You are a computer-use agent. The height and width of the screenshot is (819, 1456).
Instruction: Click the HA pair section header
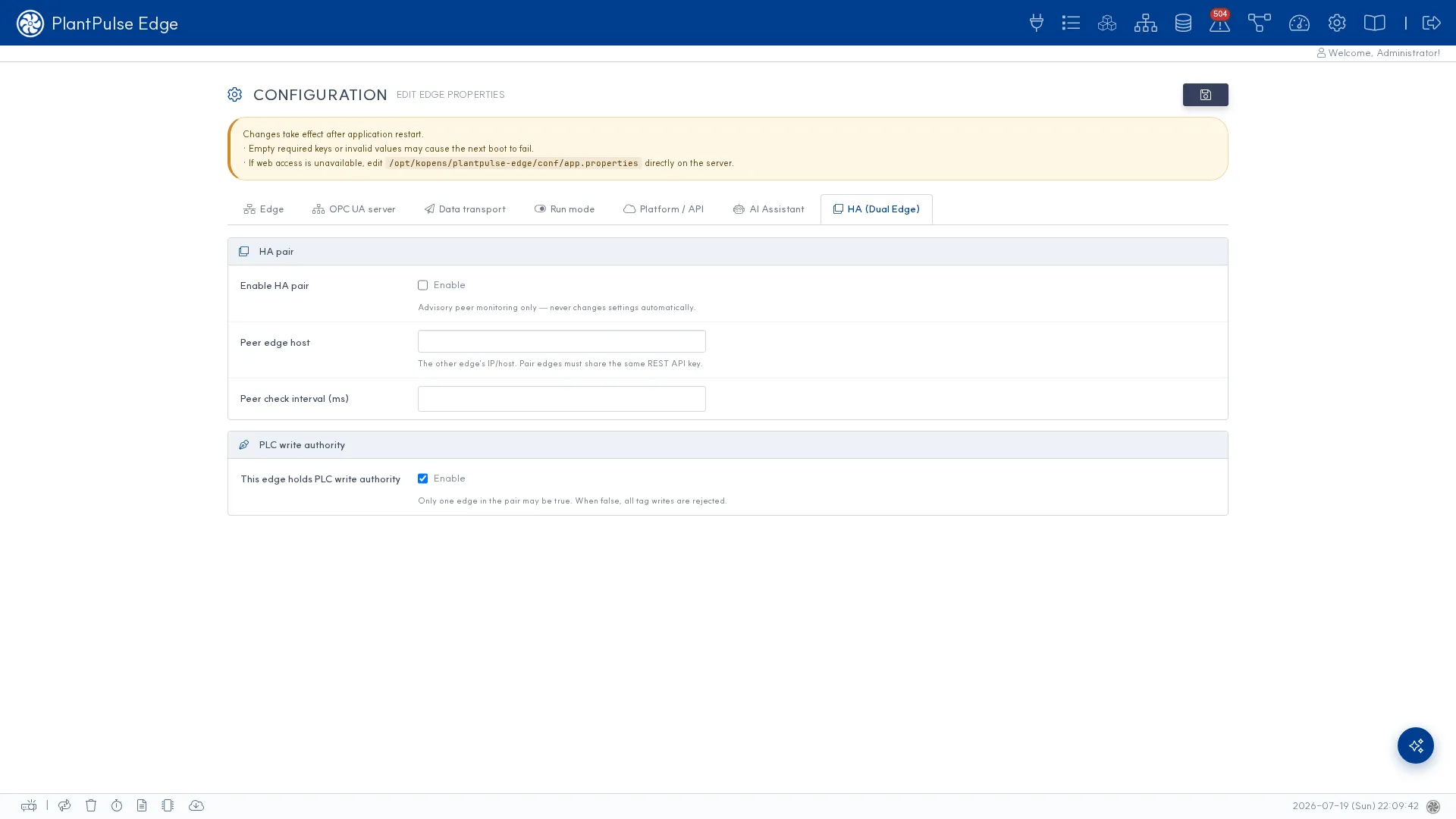point(728,252)
